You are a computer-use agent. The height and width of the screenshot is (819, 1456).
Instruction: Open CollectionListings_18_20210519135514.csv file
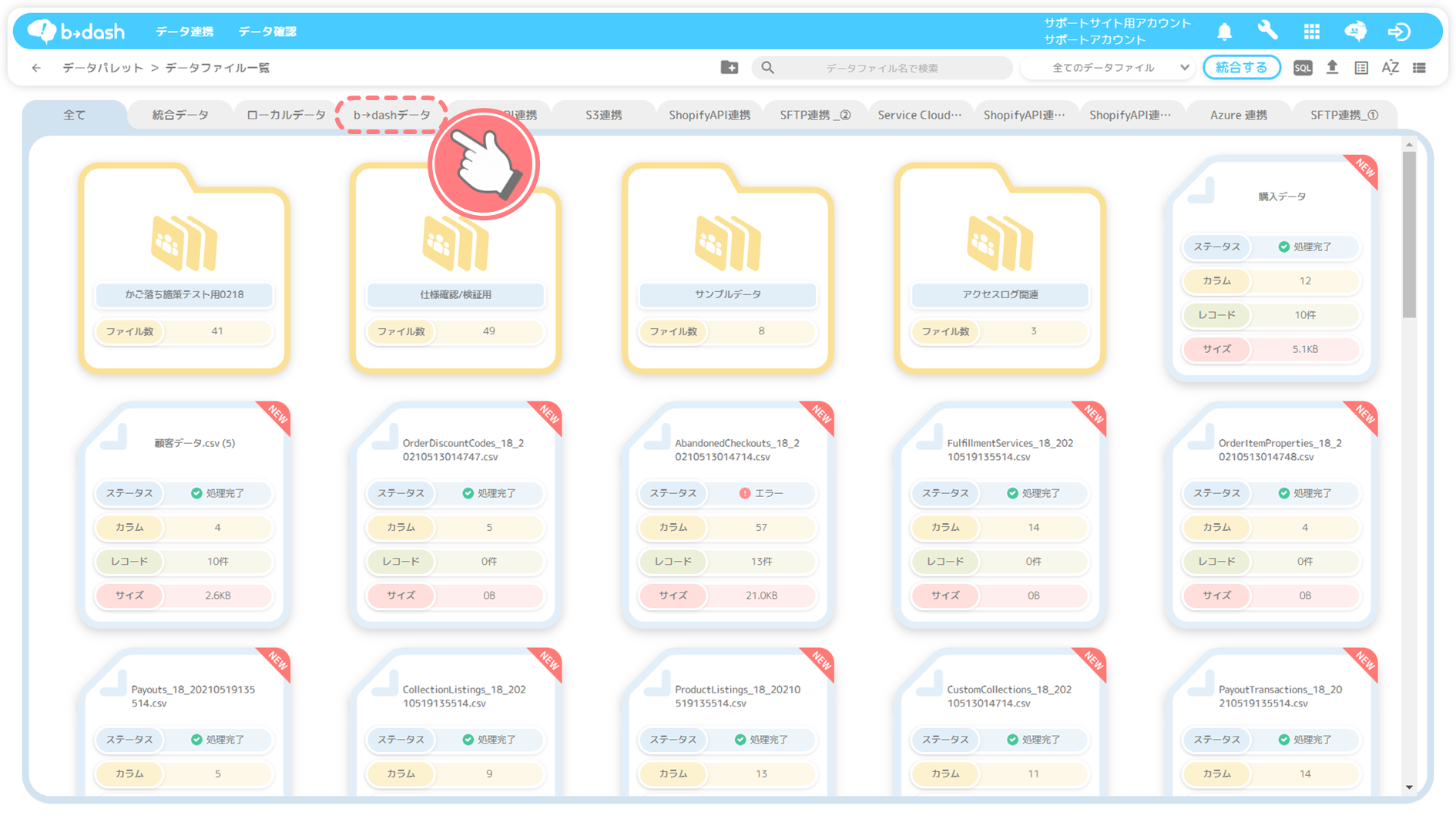pyautogui.click(x=456, y=723)
